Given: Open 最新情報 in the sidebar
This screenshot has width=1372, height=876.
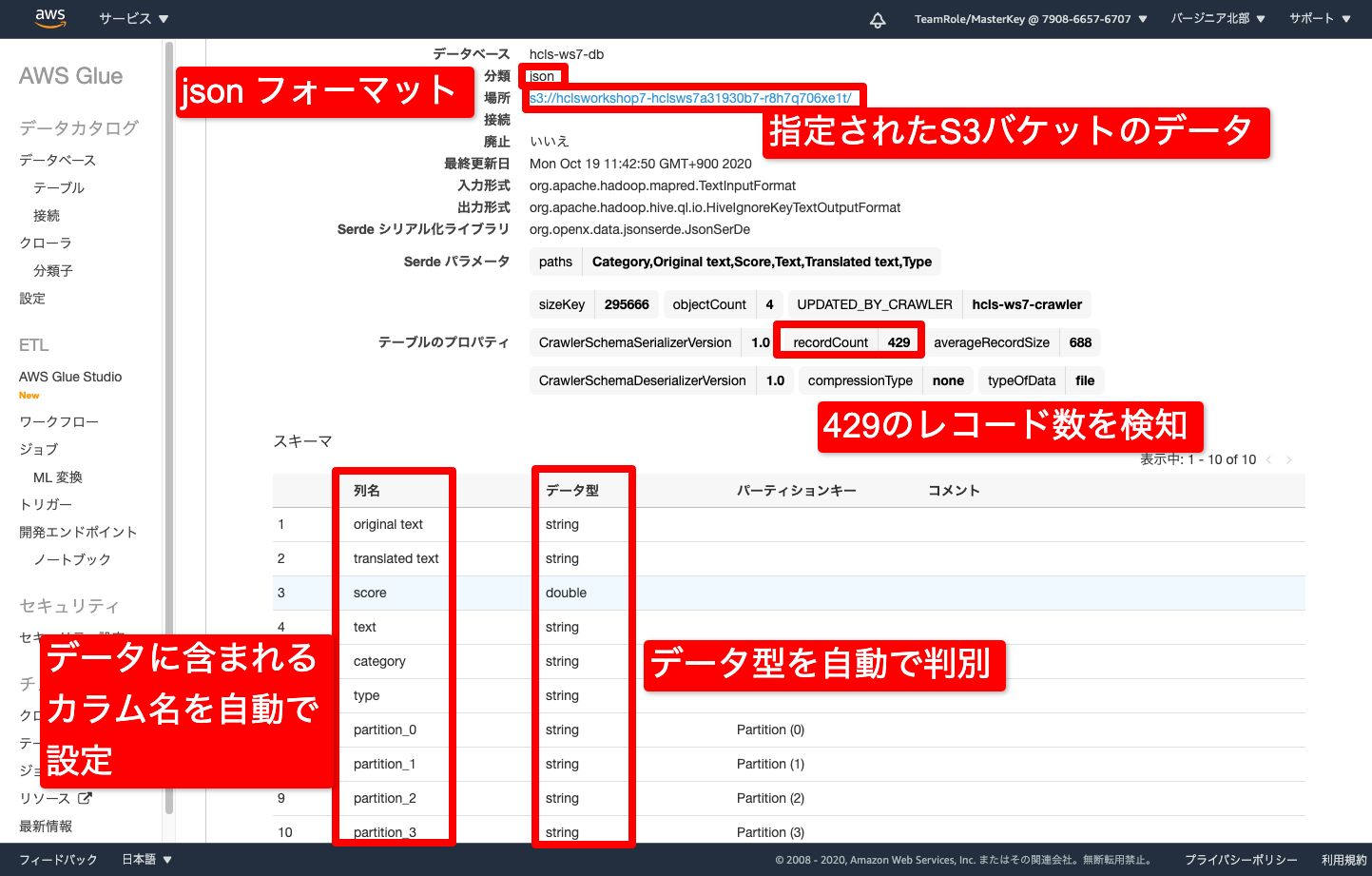Looking at the screenshot, I should (x=46, y=826).
